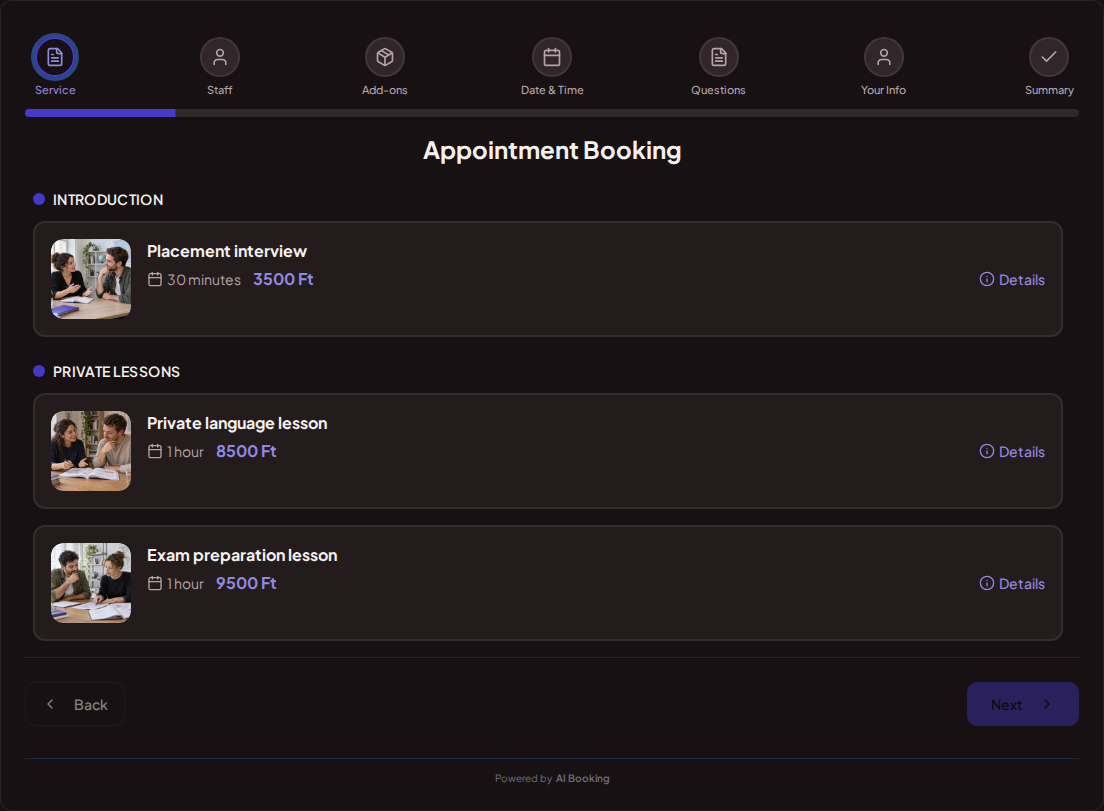This screenshot has width=1104, height=811.
Task: Click the Next button
Action: tap(1022, 704)
